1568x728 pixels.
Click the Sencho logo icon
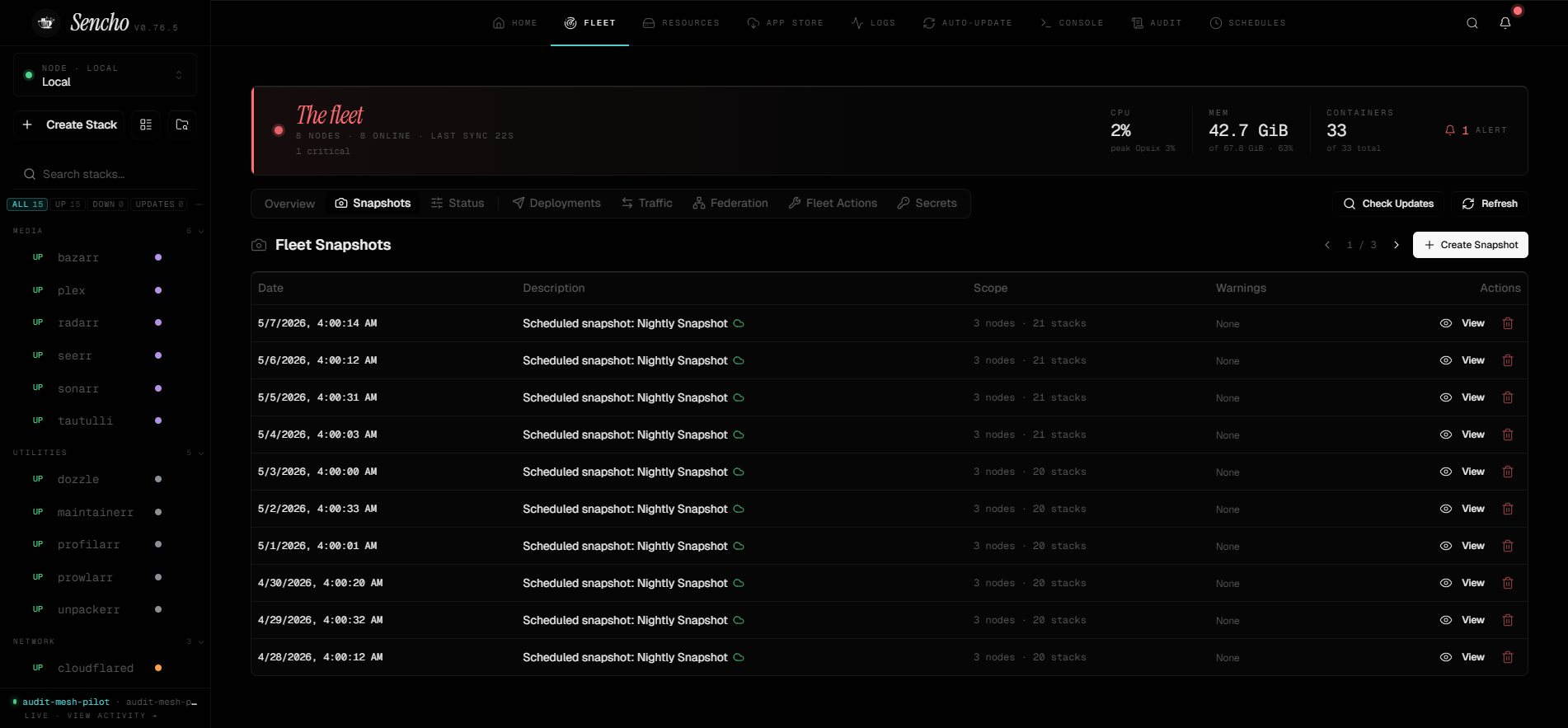[46, 23]
